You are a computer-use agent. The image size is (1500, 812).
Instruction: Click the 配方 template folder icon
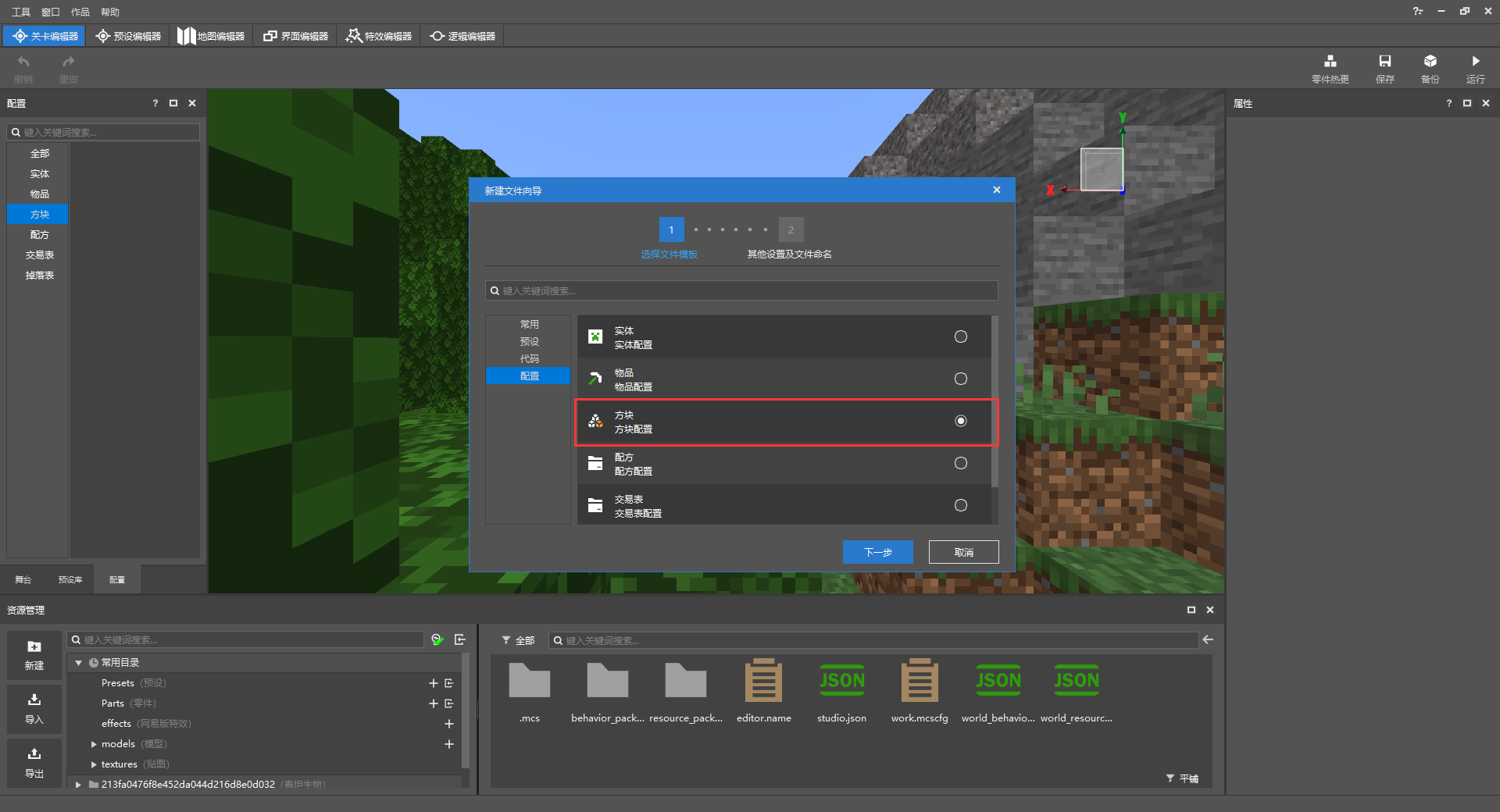(x=595, y=463)
